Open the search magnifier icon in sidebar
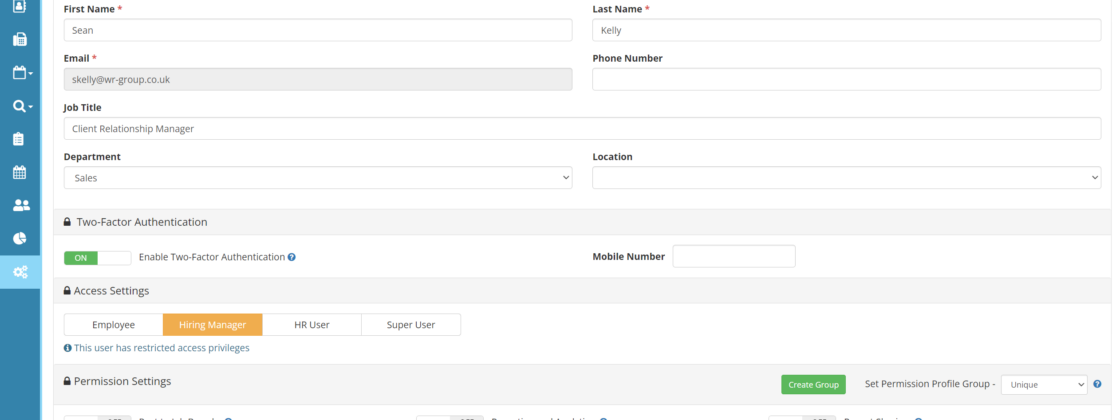 [21, 106]
